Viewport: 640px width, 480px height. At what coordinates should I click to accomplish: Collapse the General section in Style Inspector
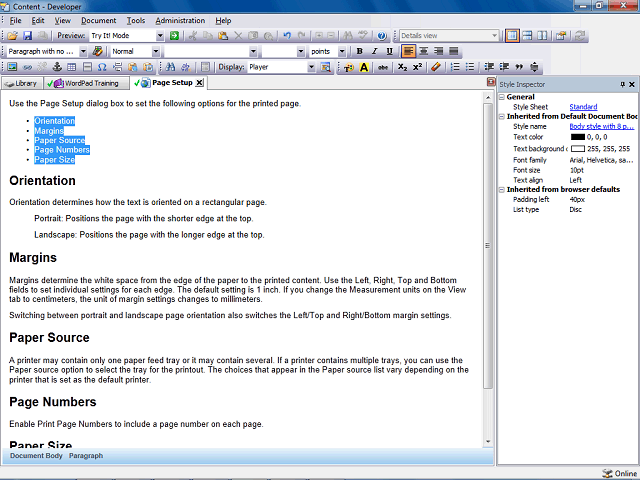pos(502,97)
